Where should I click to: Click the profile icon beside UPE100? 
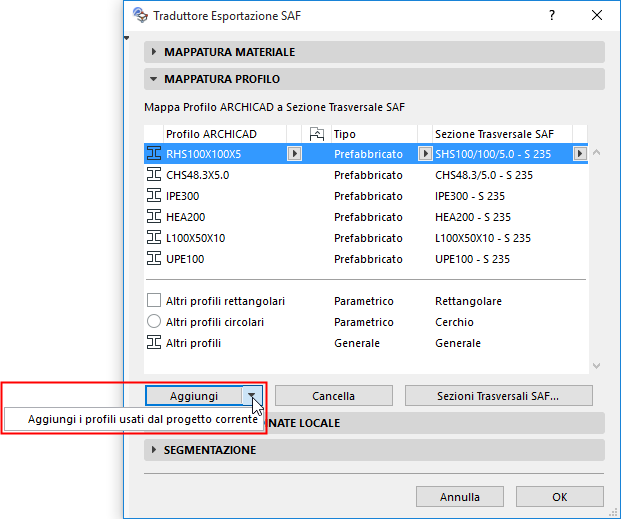click(154, 259)
